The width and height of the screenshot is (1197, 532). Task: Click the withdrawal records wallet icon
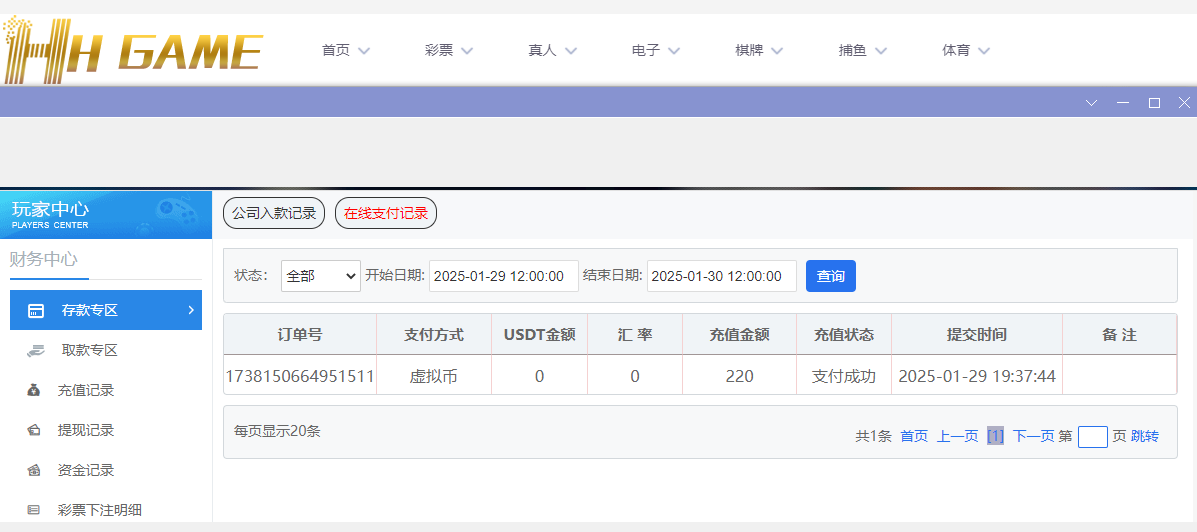coord(34,430)
